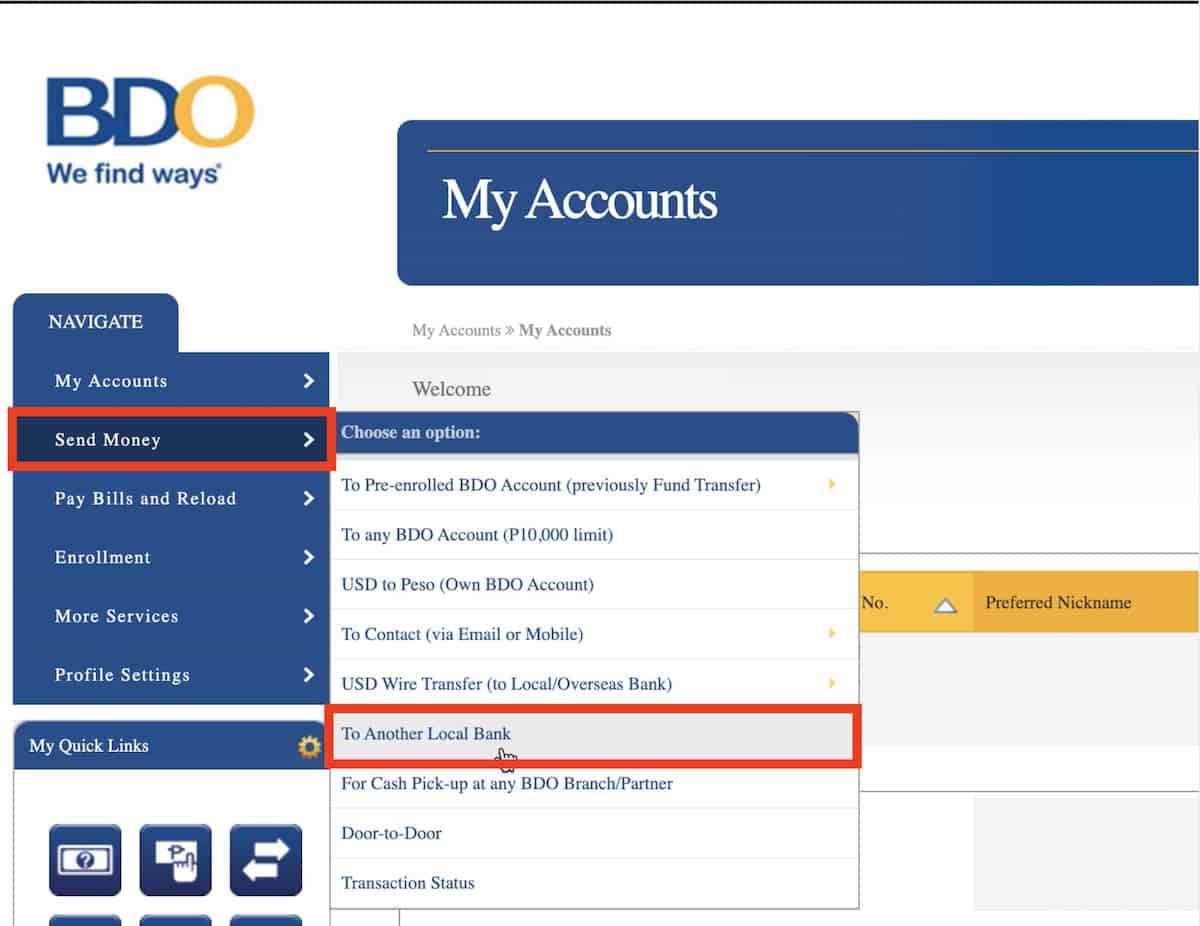Click the Welcome text

(452, 389)
